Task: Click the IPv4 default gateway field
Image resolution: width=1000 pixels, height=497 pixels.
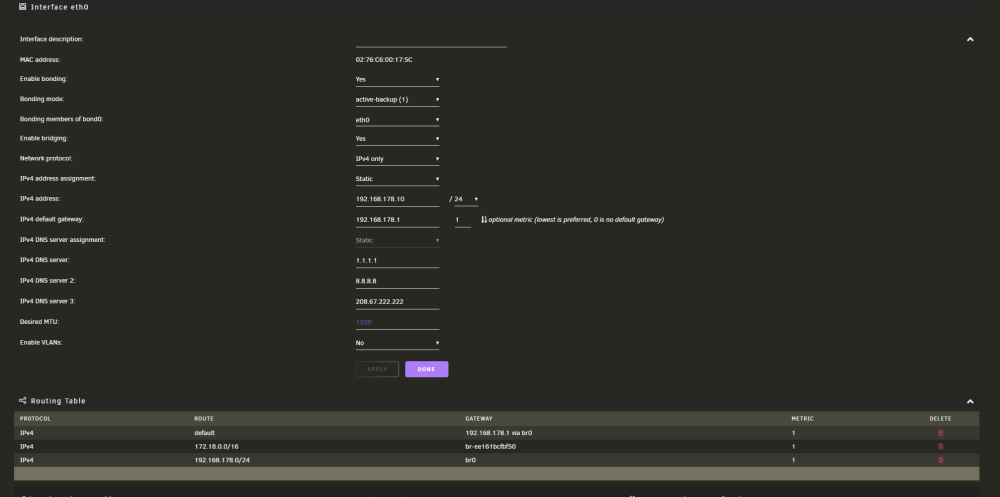Action: click(x=397, y=220)
